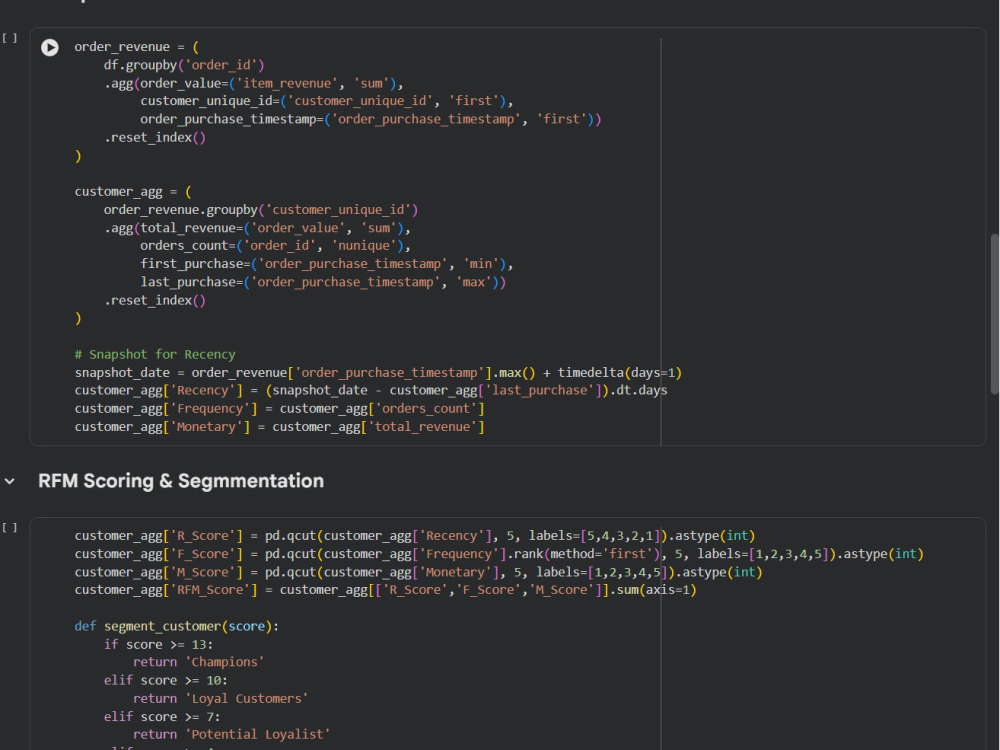Image resolution: width=1000 pixels, height=750 pixels.
Task: Click the customer_agg['F_Score'] line
Action: pyautogui.click(x=499, y=554)
